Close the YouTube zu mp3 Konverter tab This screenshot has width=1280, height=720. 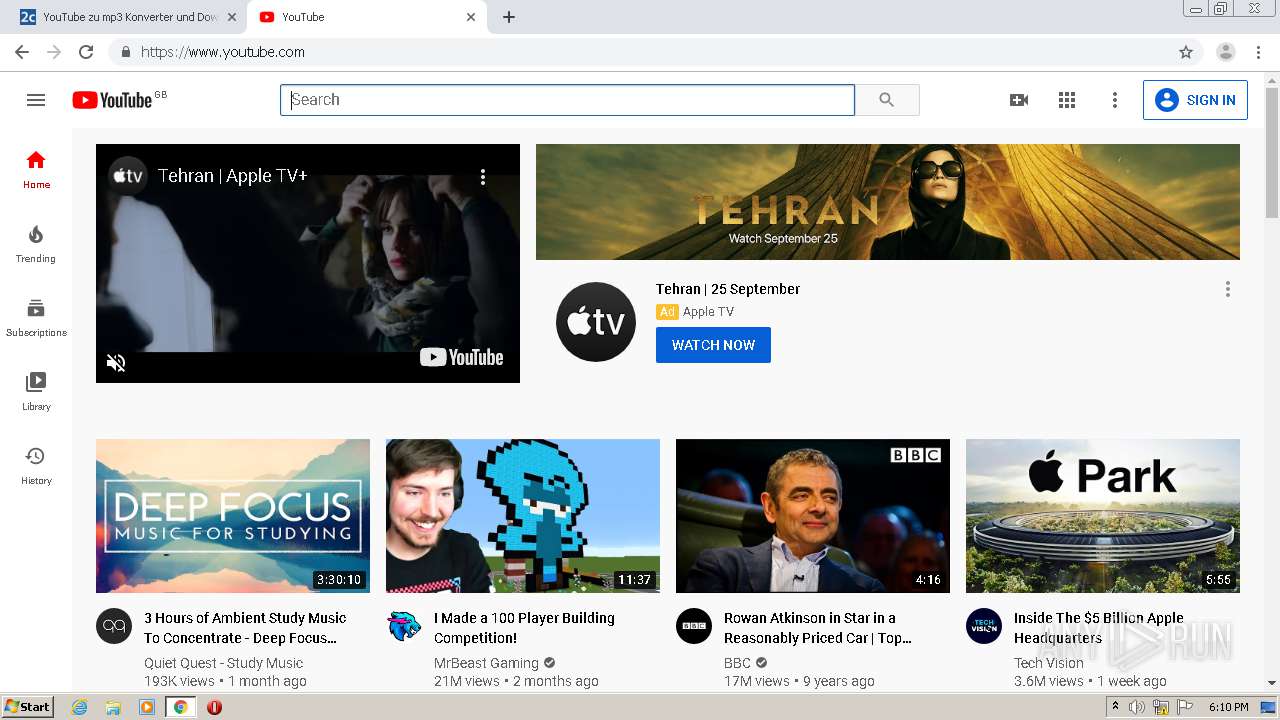(232, 17)
